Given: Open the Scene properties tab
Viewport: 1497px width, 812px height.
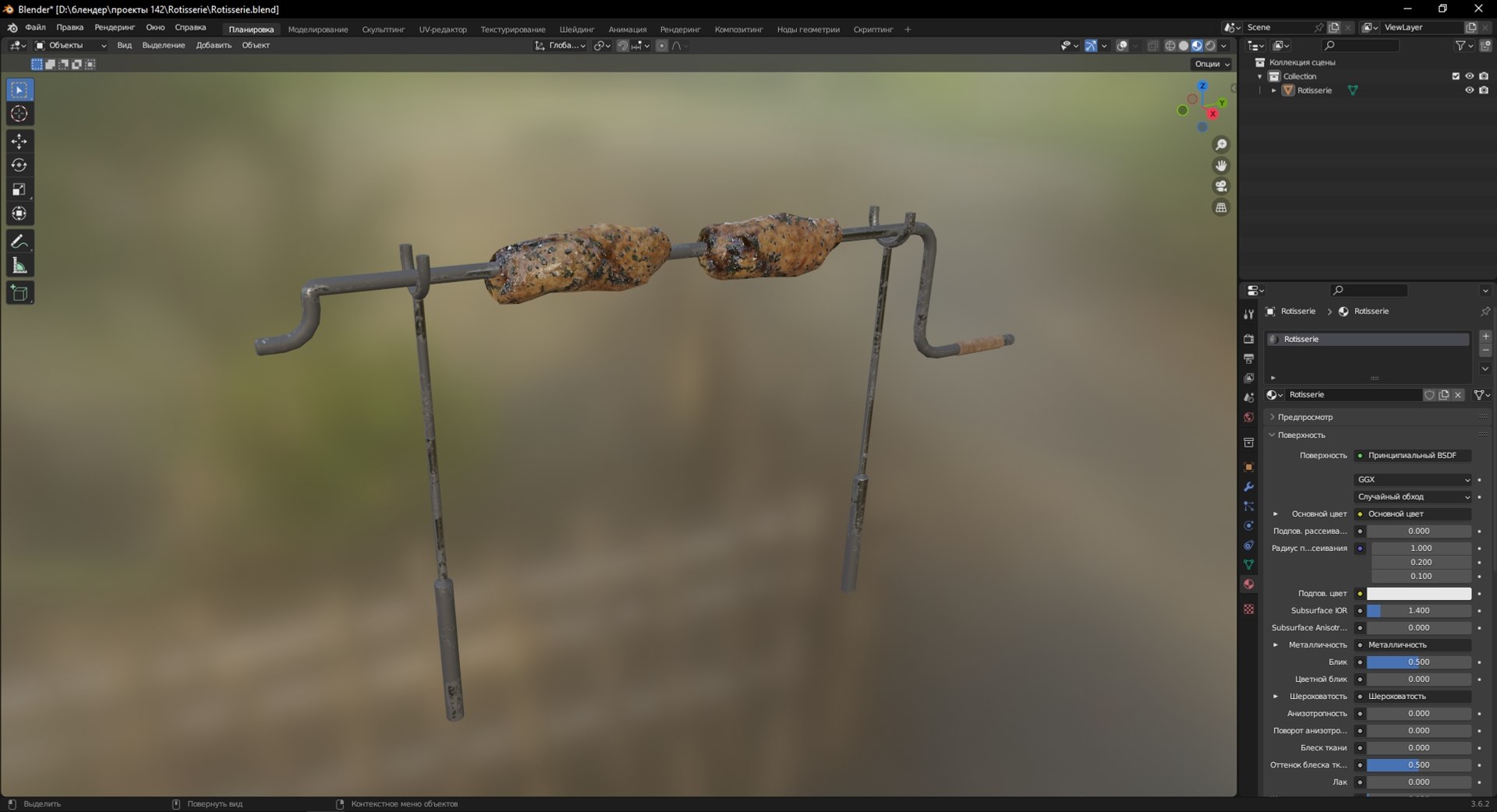Looking at the screenshot, I should point(1248,397).
